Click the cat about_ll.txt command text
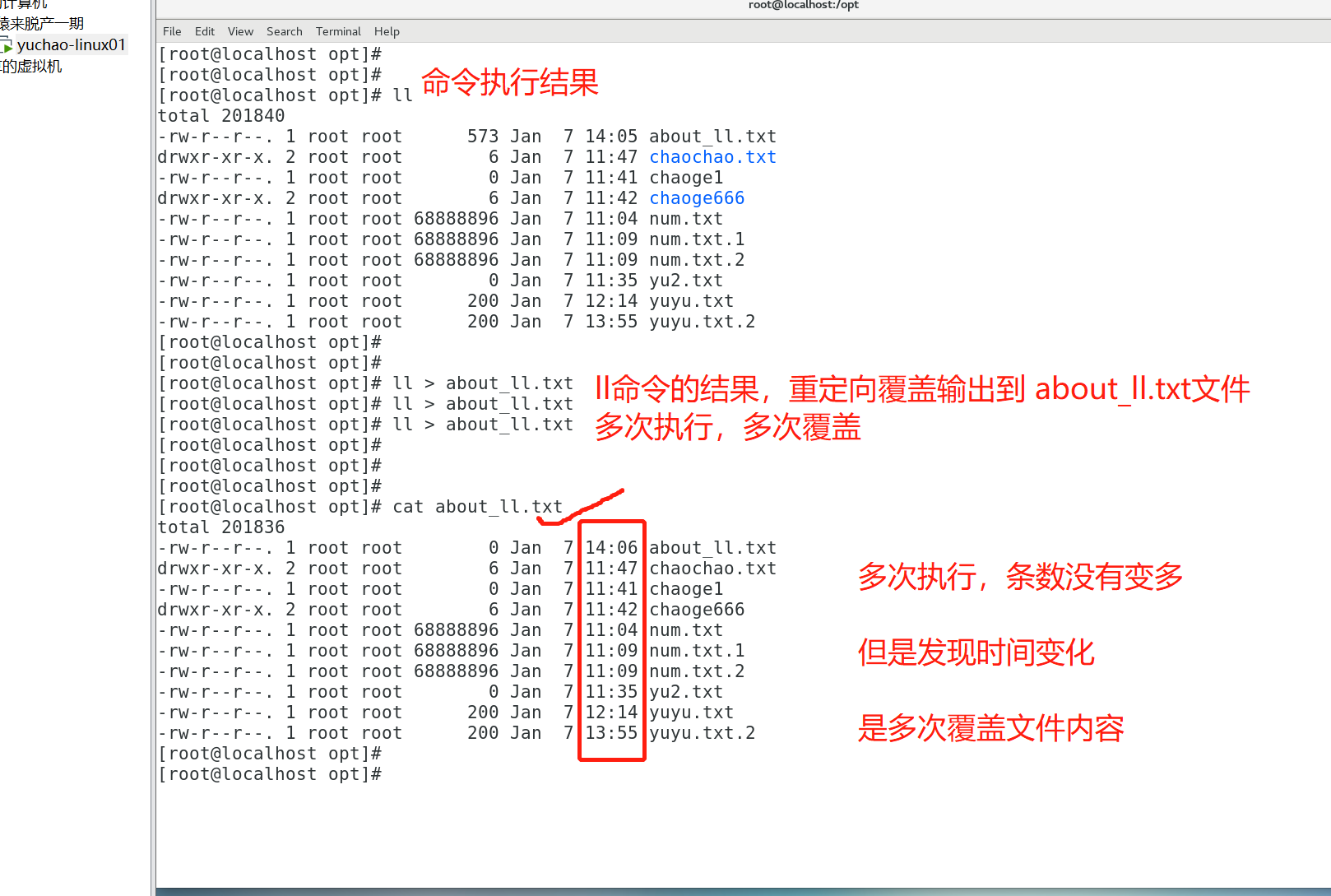This screenshot has width=1331, height=896. (477, 507)
